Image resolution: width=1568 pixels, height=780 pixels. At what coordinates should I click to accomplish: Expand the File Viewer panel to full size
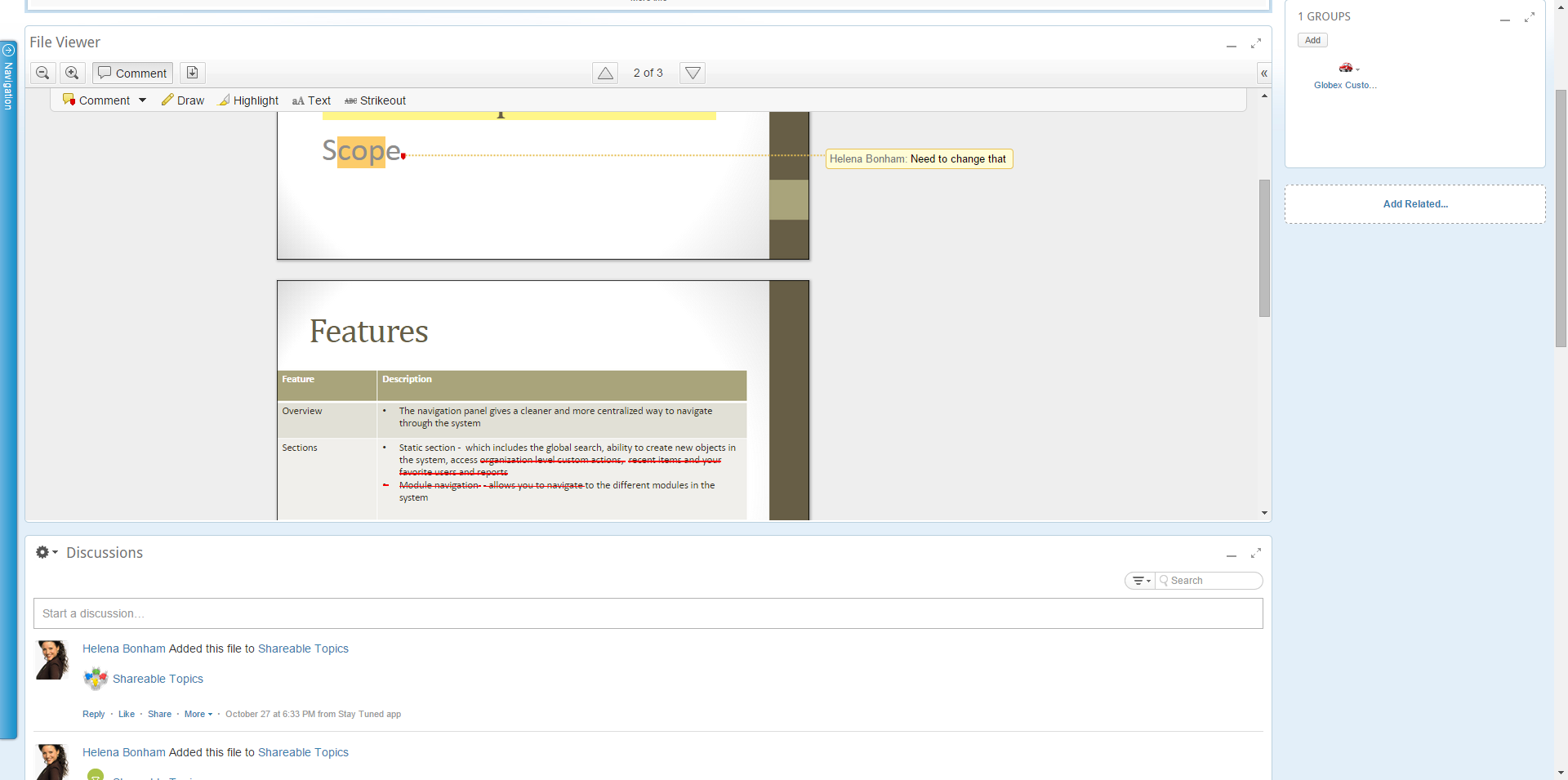1256,43
